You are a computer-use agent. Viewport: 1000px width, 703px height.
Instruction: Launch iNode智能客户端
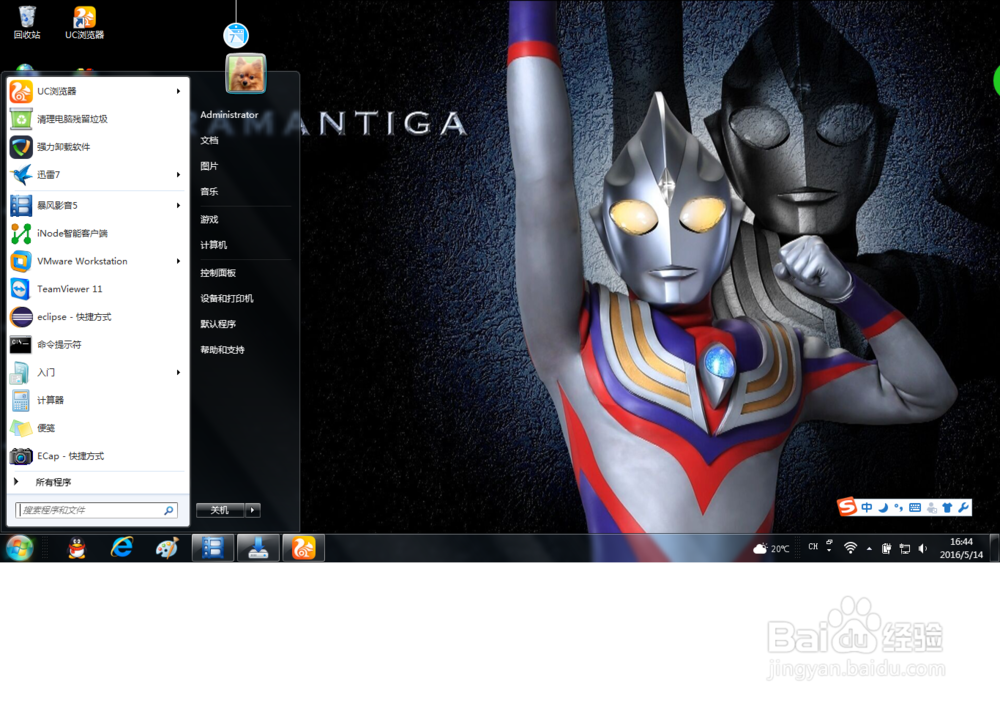click(98, 233)
